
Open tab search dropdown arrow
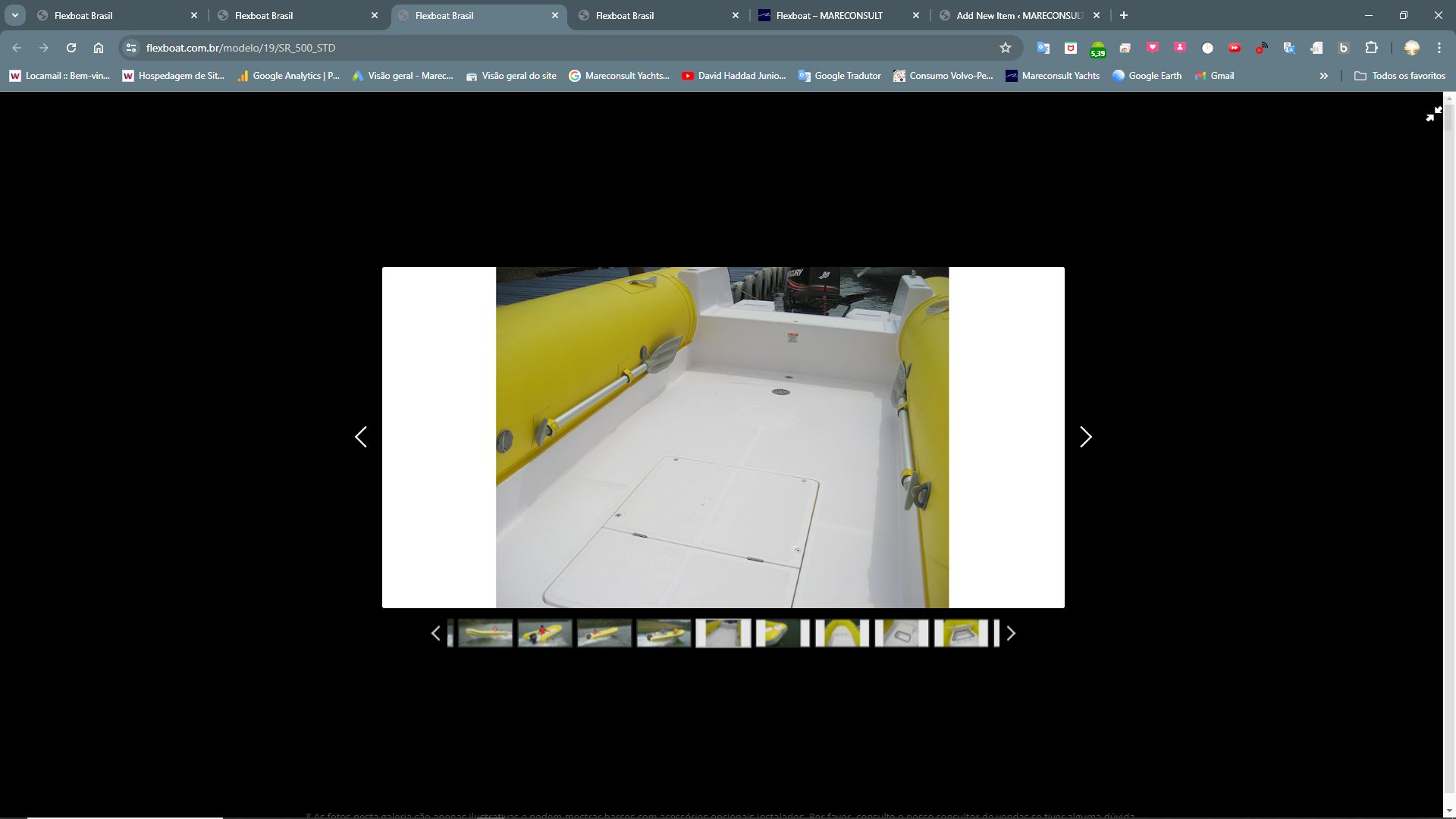14,15
